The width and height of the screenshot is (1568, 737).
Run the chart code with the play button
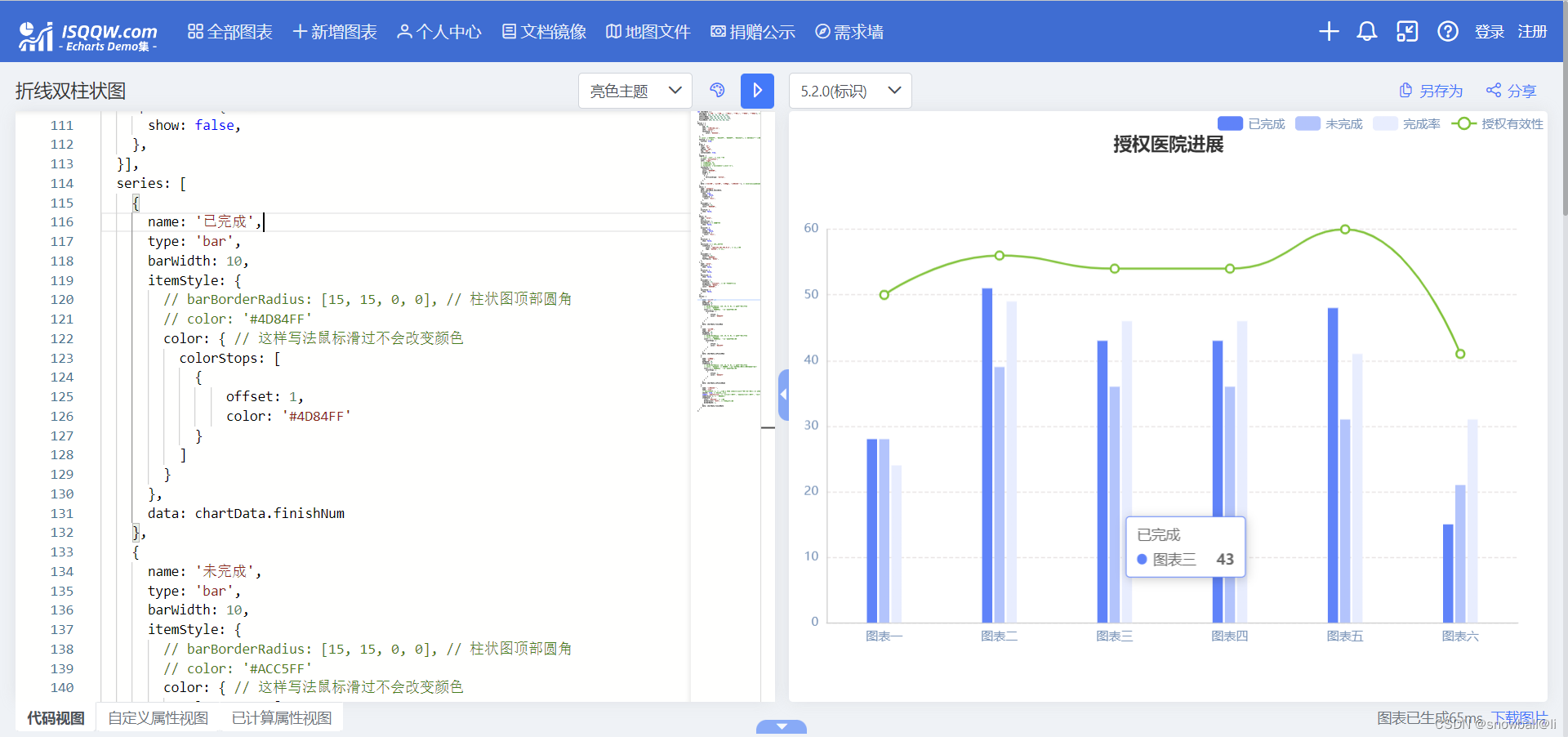tap(757, 91)
